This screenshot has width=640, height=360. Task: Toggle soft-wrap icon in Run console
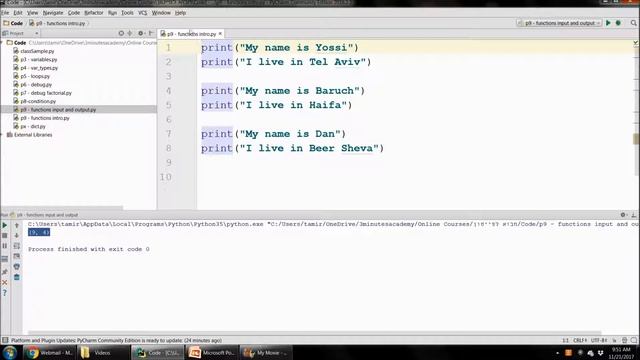click(x=17, y=246)
